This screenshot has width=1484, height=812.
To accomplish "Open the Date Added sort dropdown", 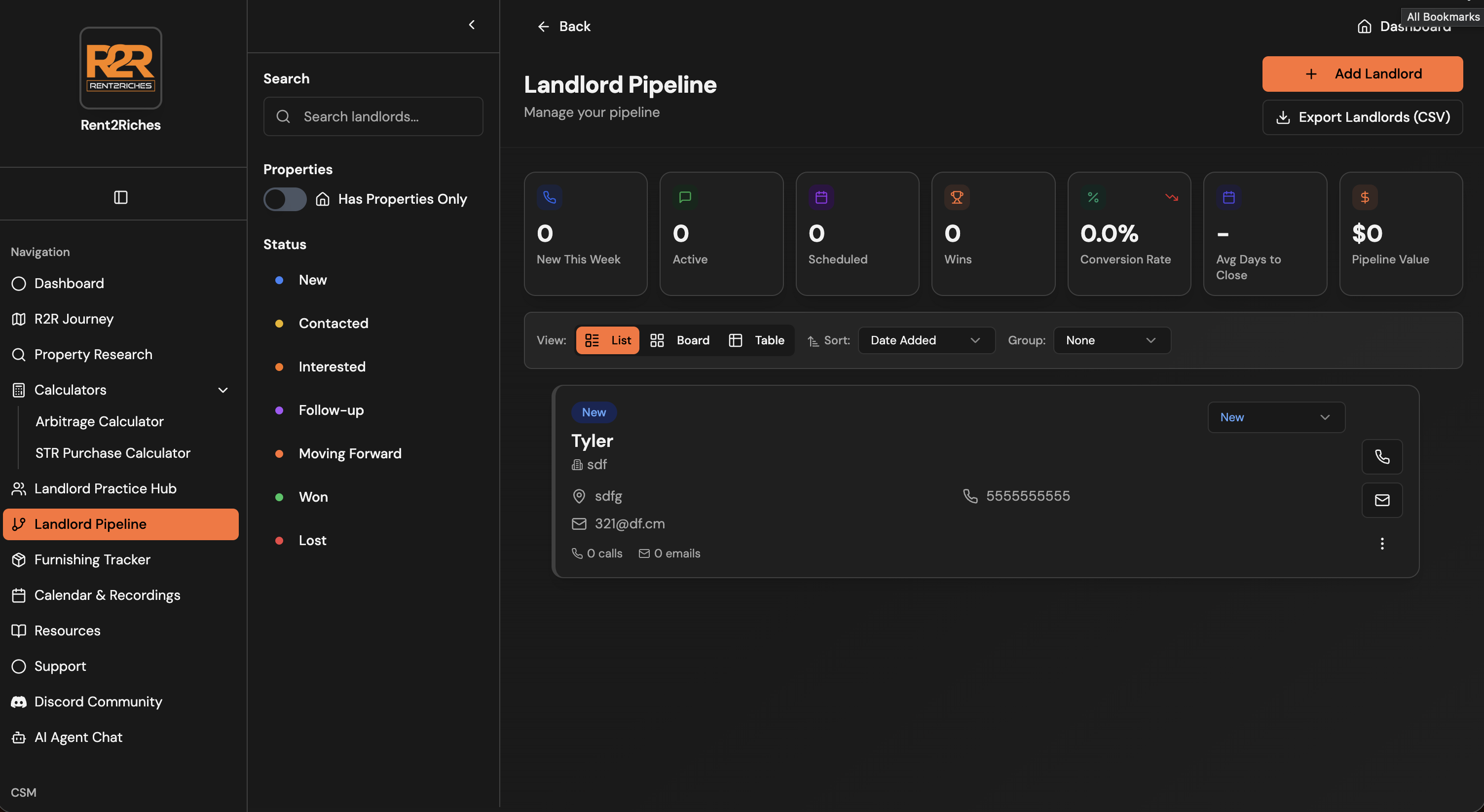I will point(926,340).
